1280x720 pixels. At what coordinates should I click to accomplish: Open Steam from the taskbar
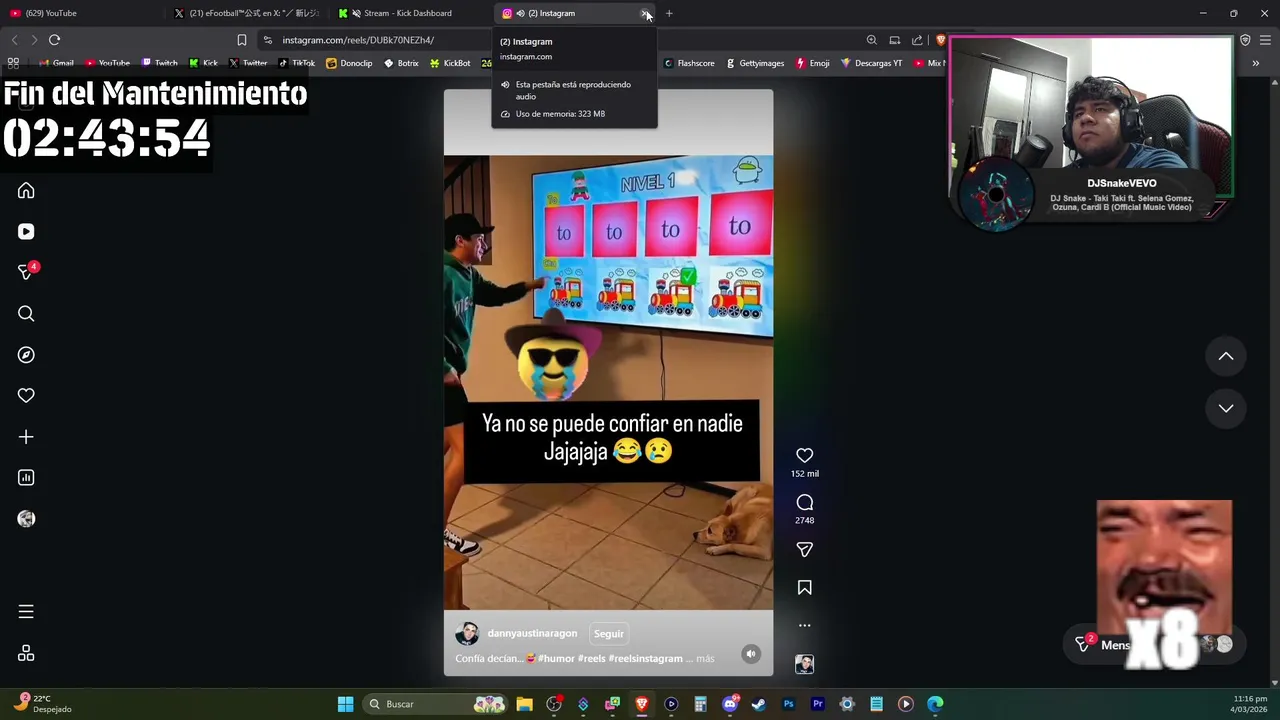759,704
